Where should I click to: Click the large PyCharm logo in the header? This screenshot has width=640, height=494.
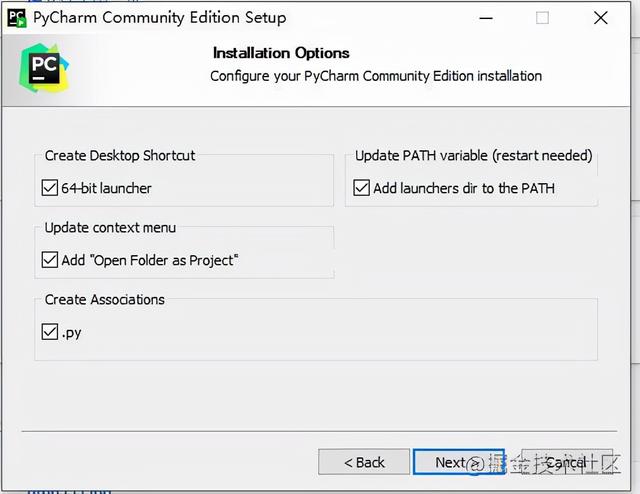[x=43, y=70]
